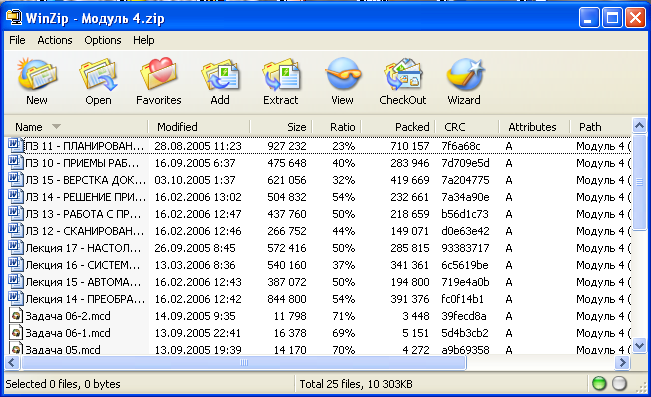
Task: Select the file Задача 05.mcd
Action: coord(63,350)
